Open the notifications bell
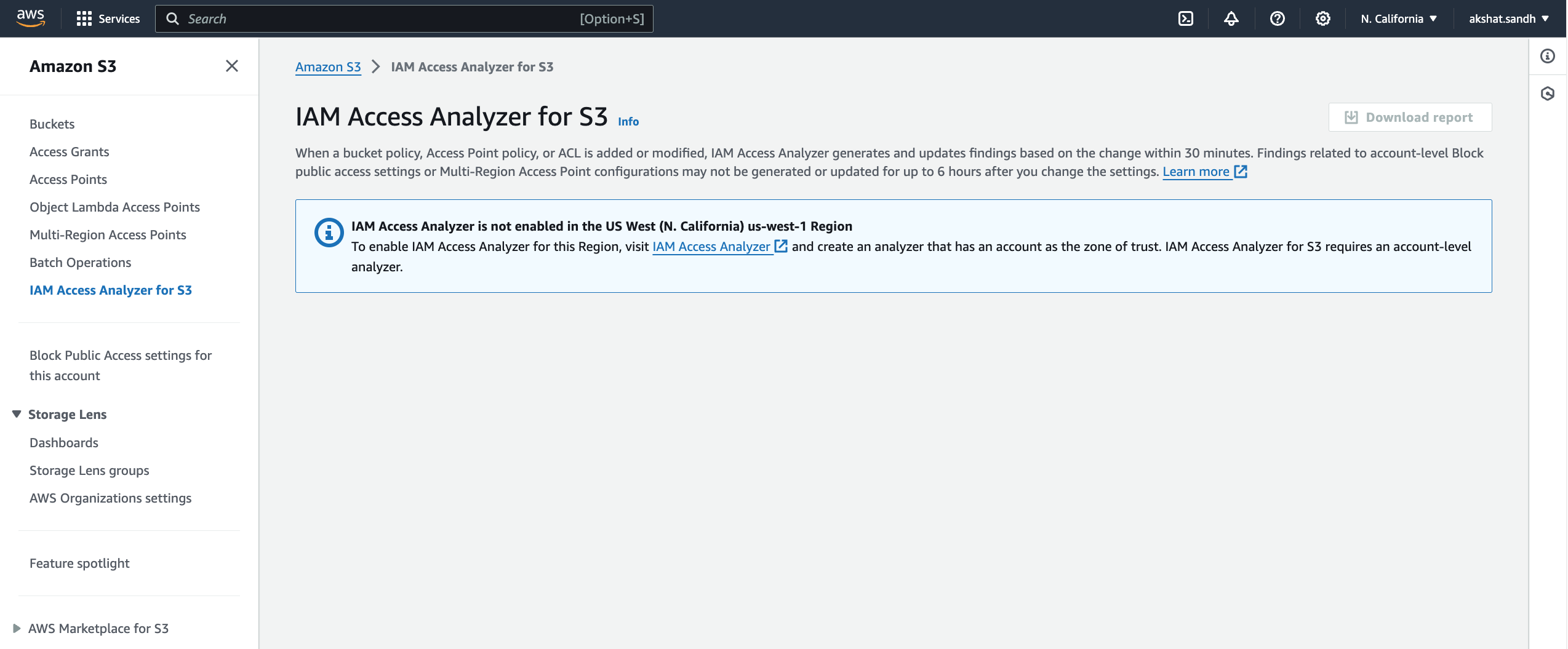 tap(1230, 18)
